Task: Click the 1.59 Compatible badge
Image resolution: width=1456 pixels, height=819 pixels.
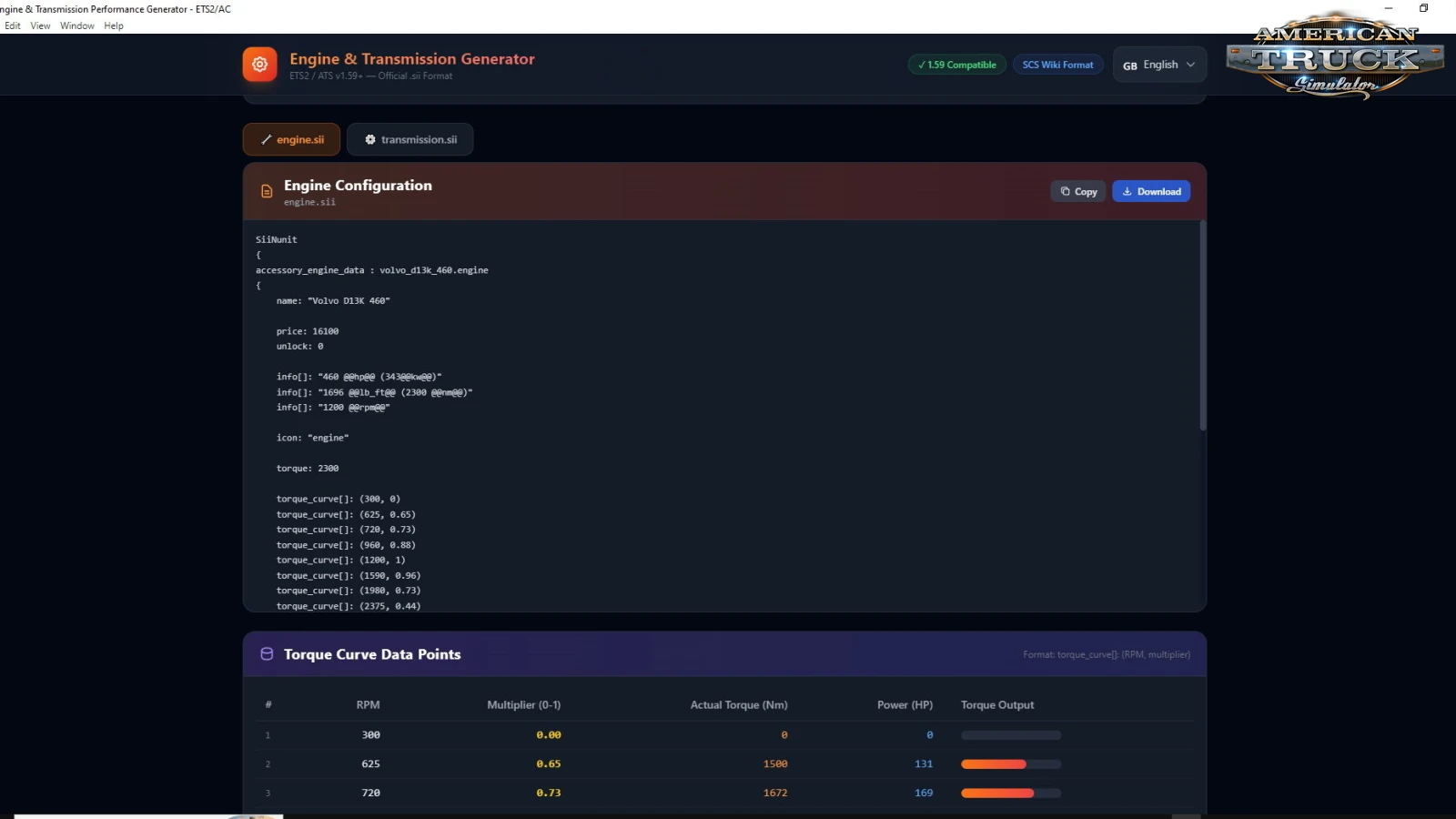Action: [957, 65]
